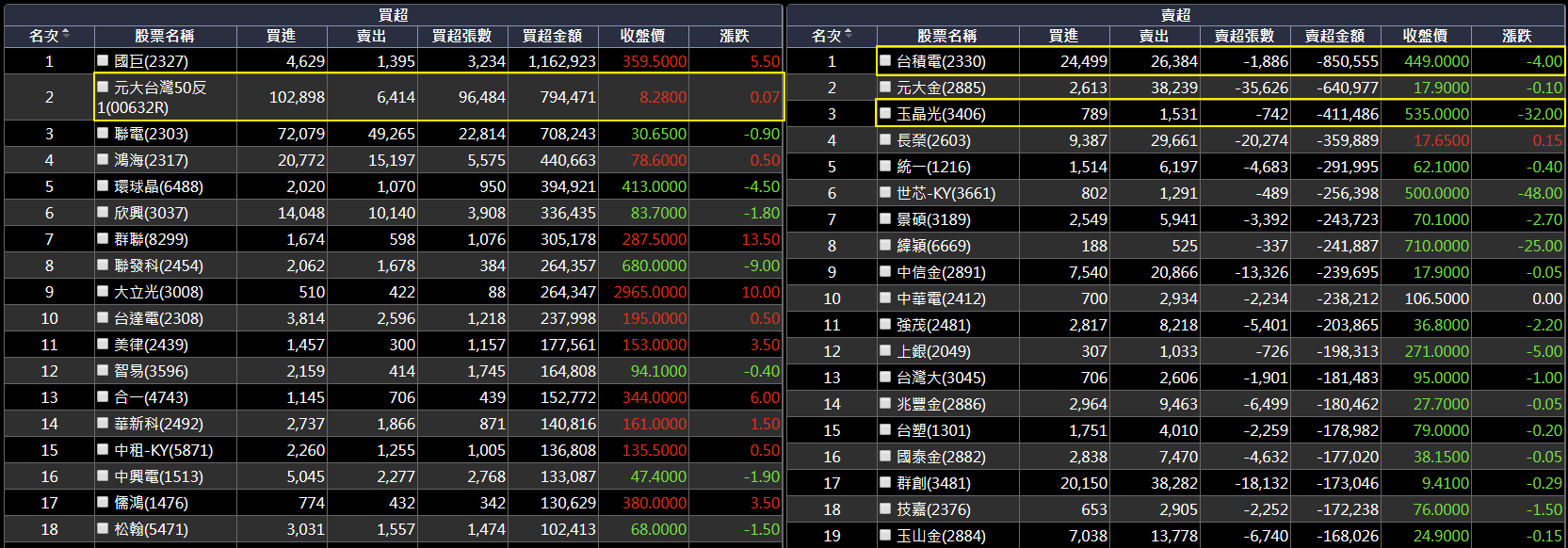Open stock 技嘉(2376)
The width and height of the screenshot is (1568, 548).
coord(933,509)
